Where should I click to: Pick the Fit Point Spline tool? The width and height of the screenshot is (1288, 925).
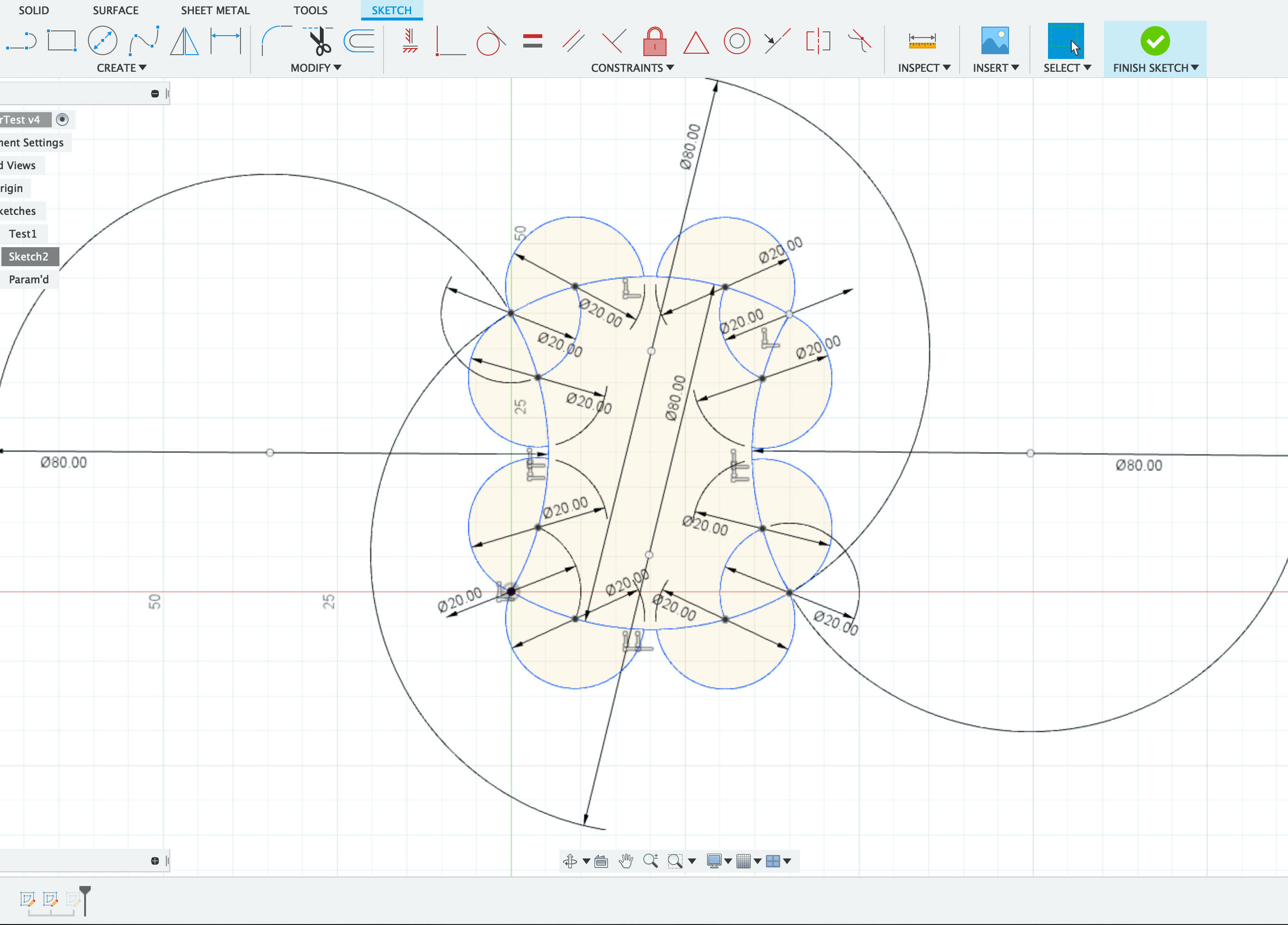pos(144,41)
